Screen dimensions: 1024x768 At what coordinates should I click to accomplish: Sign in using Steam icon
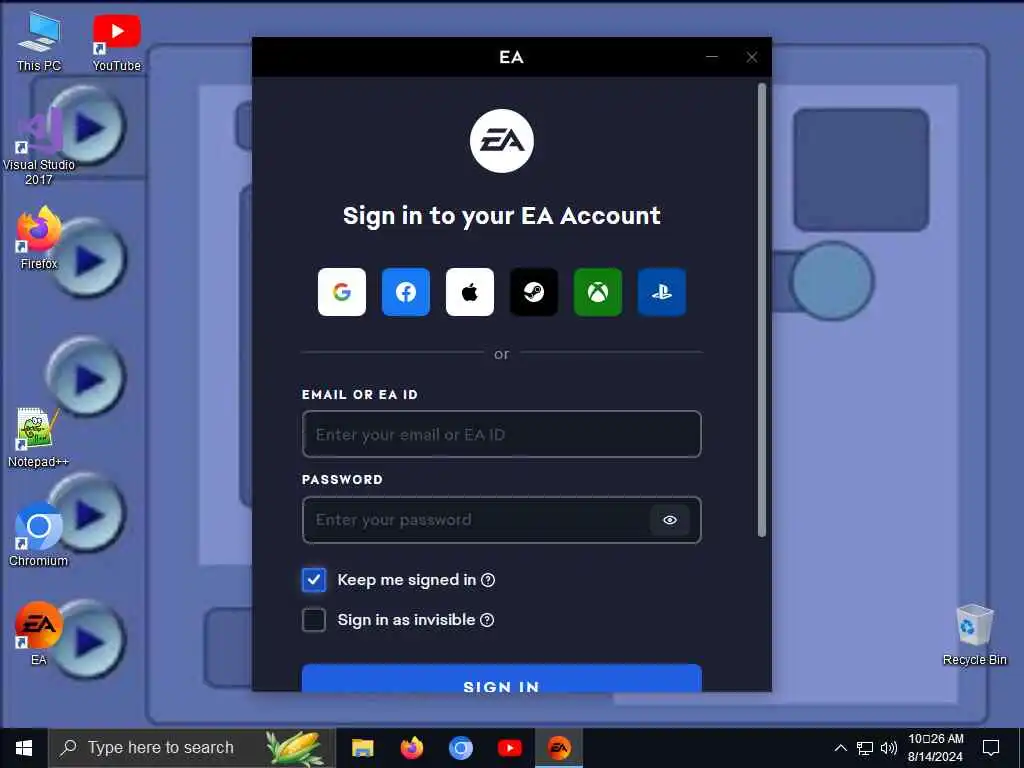[x=534, y=292]
